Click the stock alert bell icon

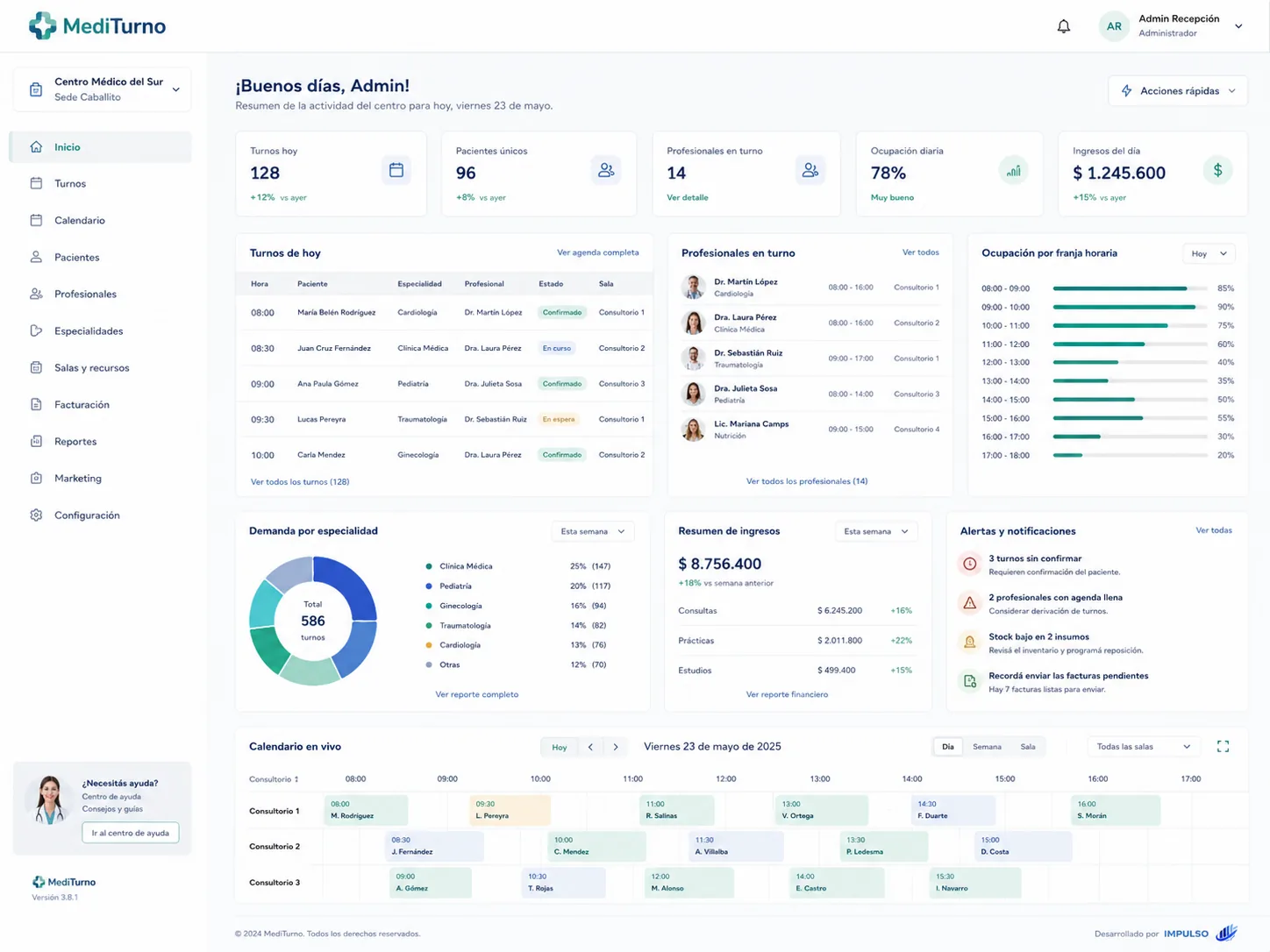[x=969, y=643]
